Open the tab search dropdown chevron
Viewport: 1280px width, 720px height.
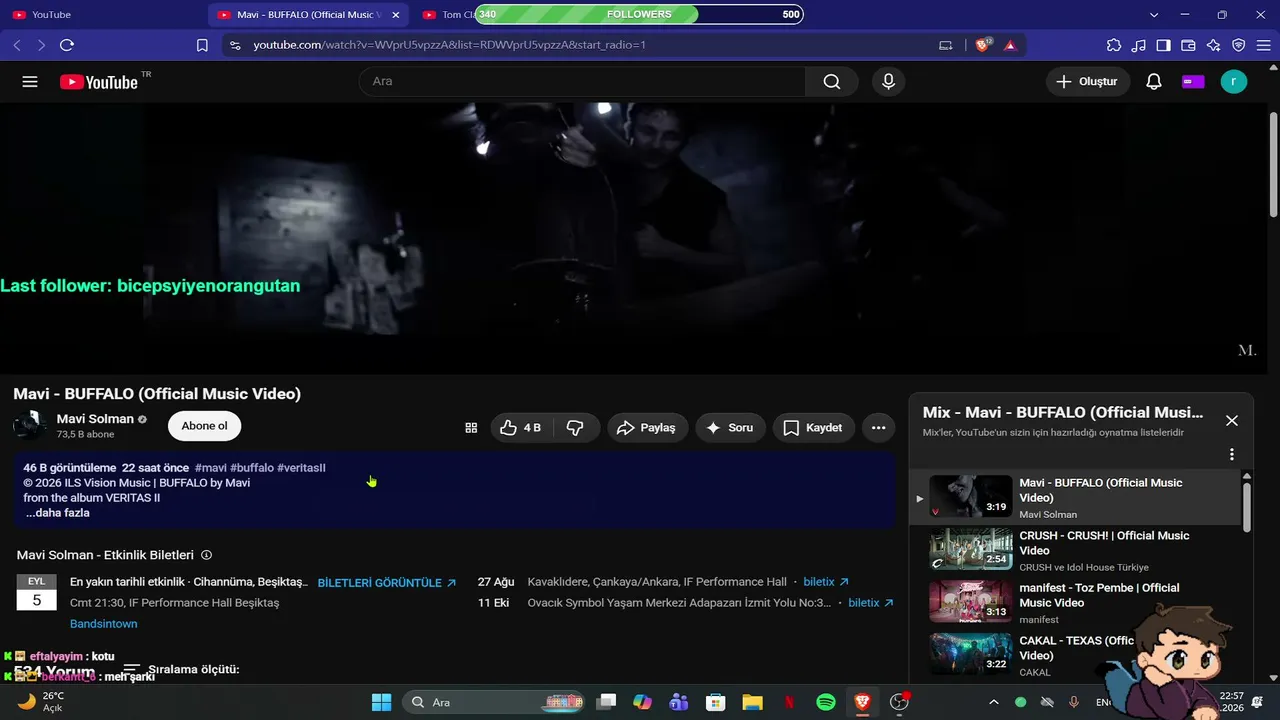[x=1154, y=15]
